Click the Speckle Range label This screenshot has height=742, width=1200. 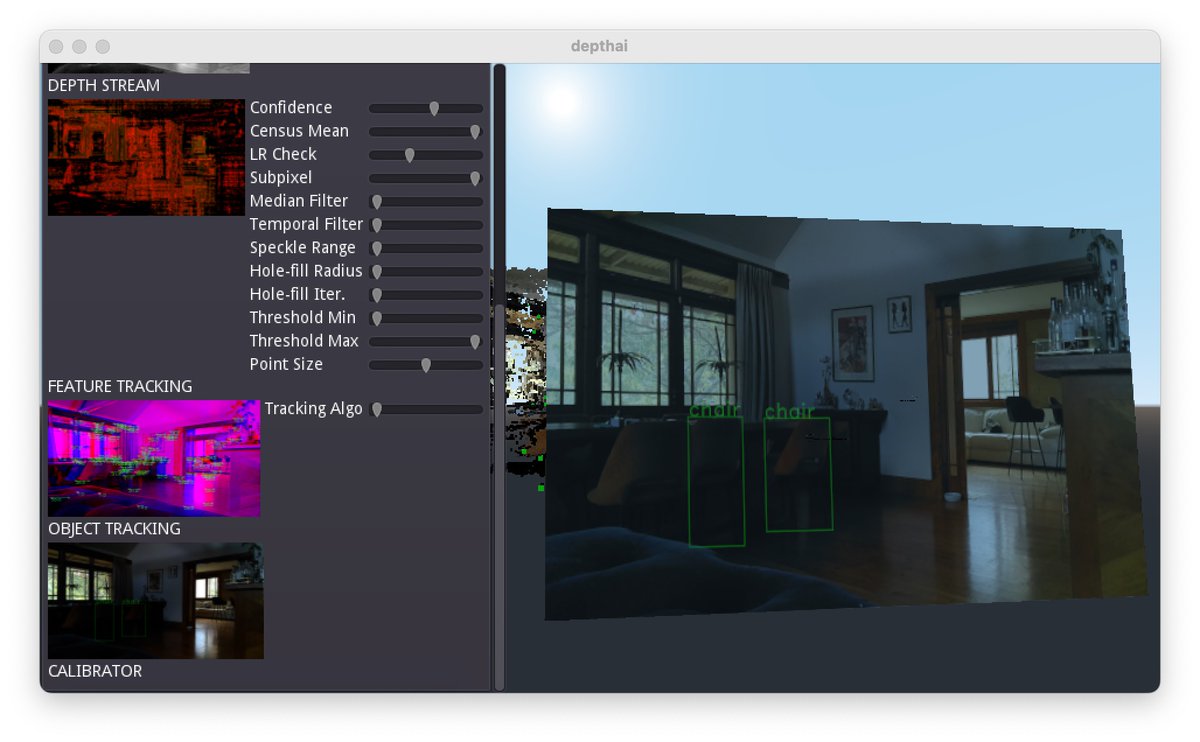tap(303, 248)
